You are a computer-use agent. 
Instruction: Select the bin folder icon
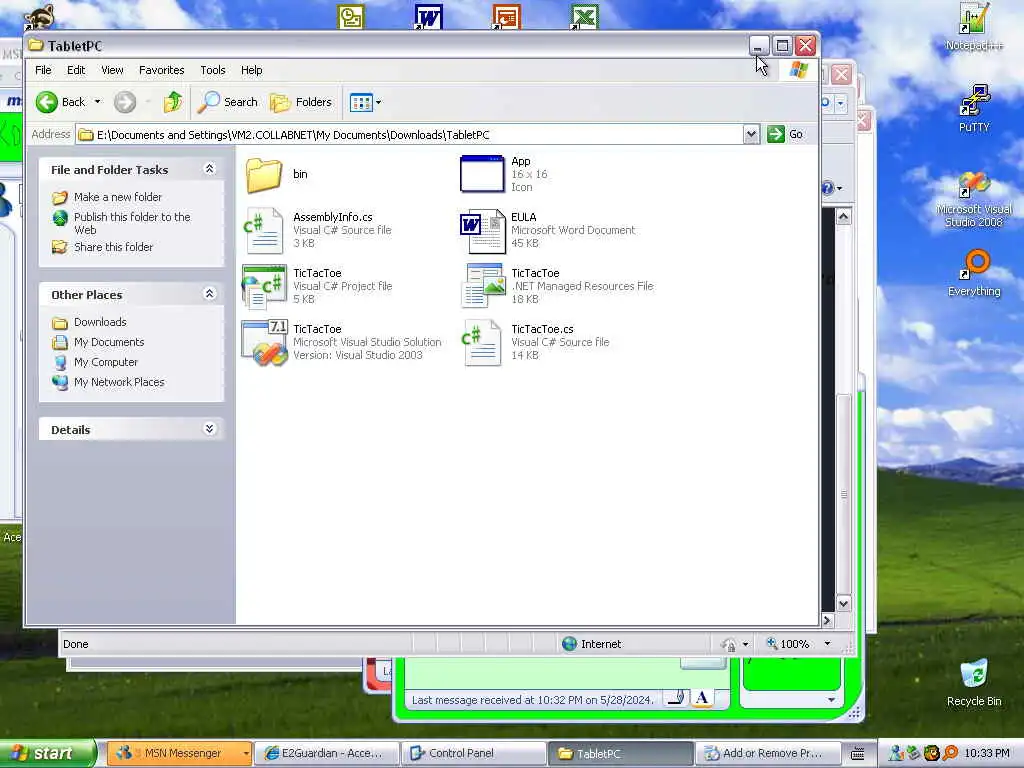pos(264,174)
